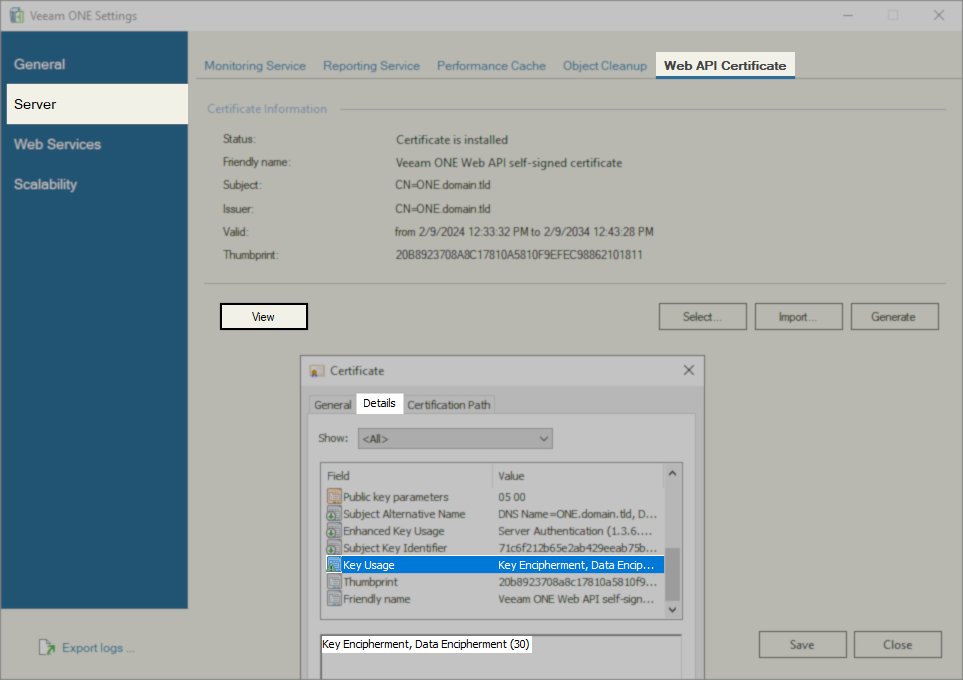Switch to the Monitoring Service tab
The image size is (963, 680).
coord(255,66)
